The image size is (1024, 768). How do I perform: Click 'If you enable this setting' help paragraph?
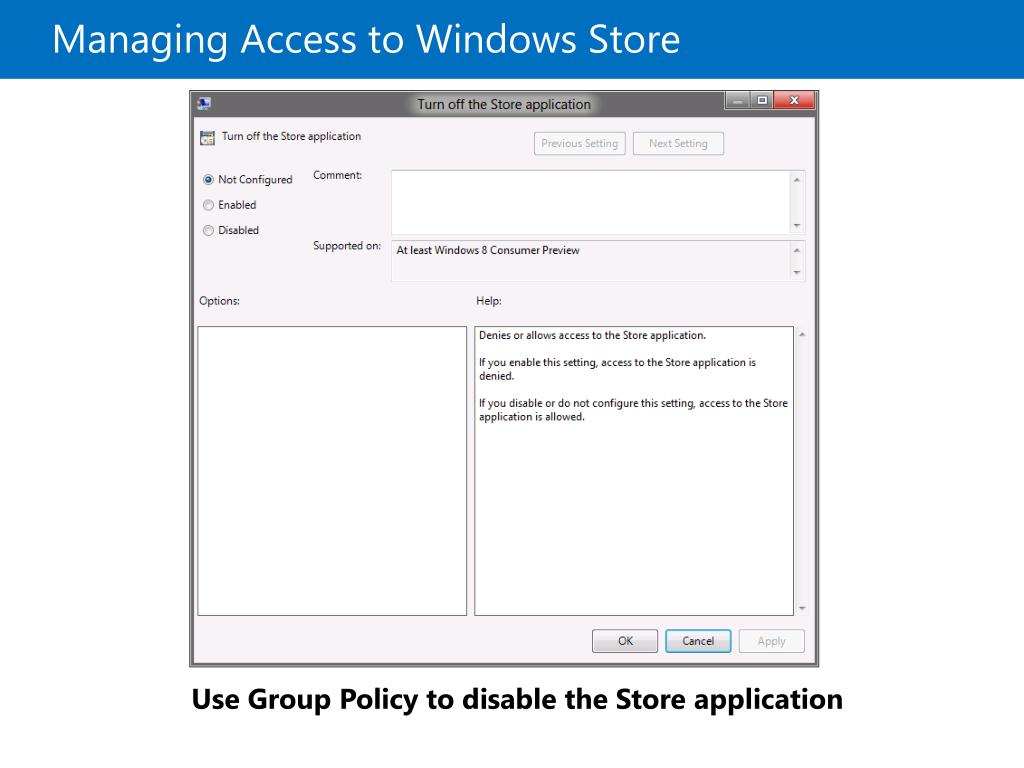point(617,369)
